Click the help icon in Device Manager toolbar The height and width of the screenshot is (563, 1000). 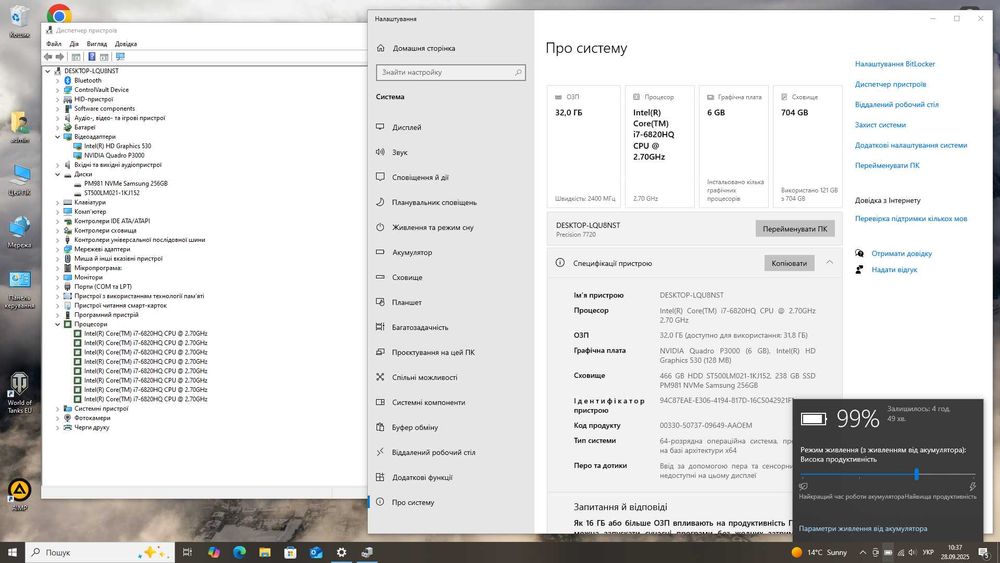tap(91, 57)
